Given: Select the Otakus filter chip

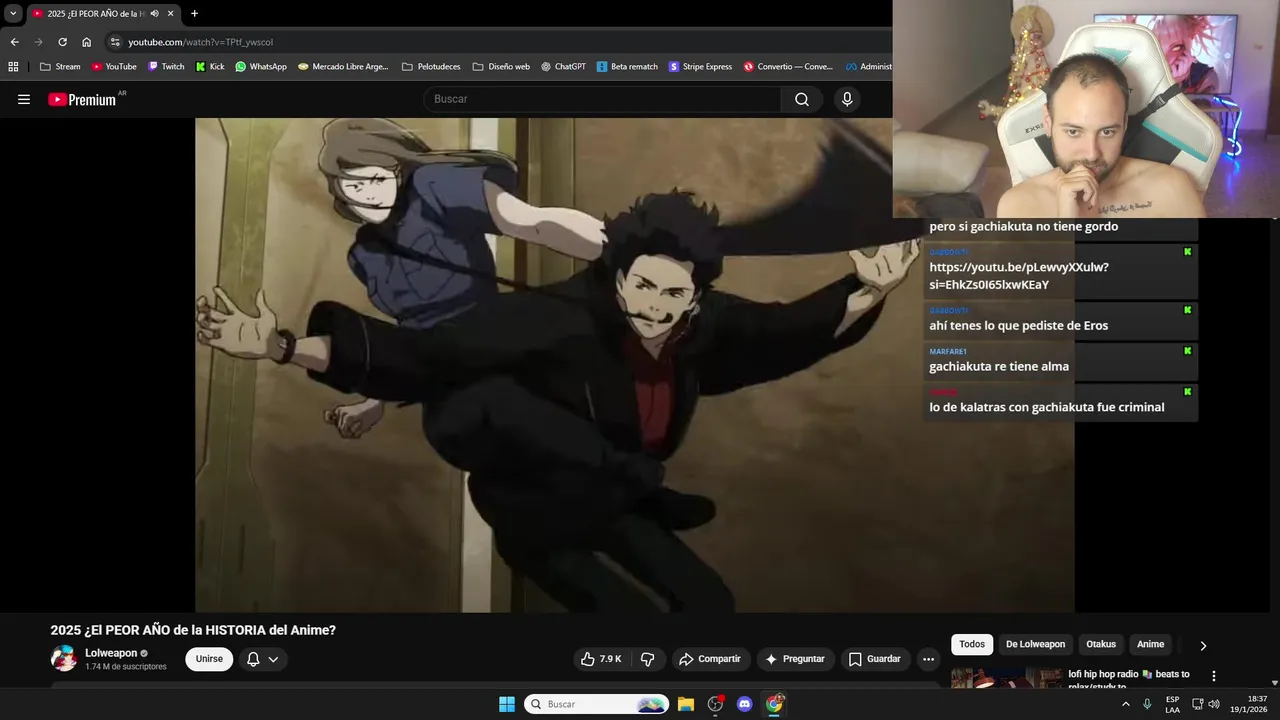Looking at the screenshot, I should click(1101, 644).
